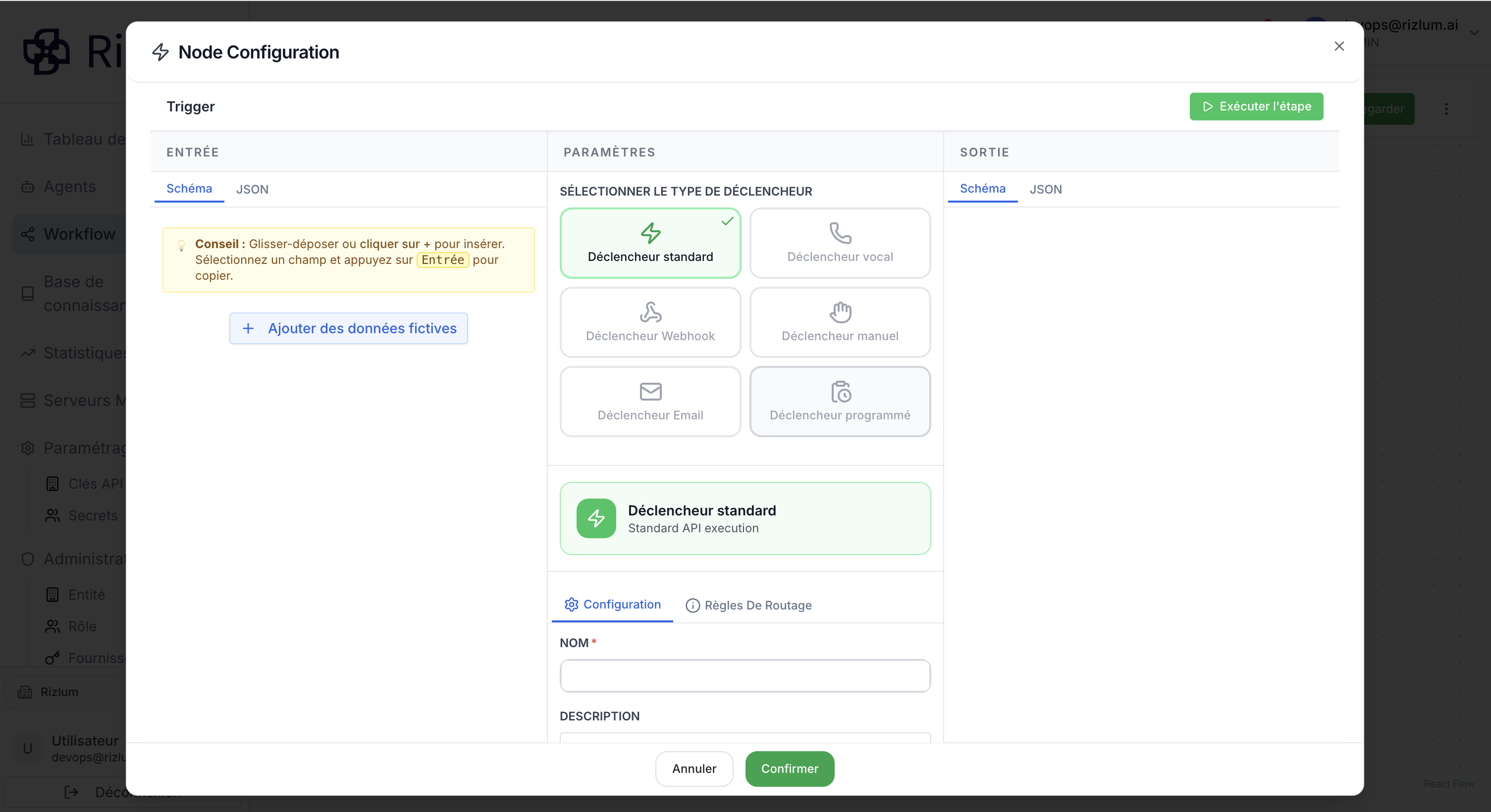Pick the Déclencheur Webhook trigger type

point(650,322)
